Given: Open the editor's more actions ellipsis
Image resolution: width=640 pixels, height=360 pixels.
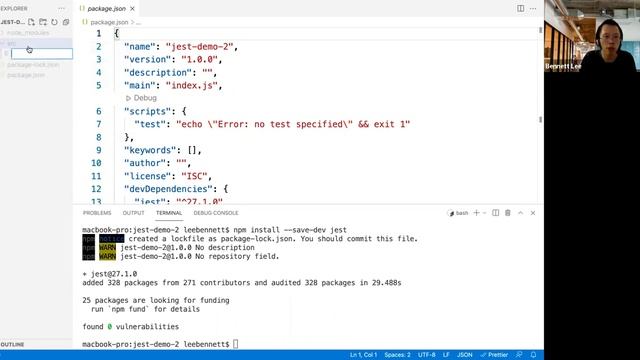Looking at the screenshot, I should (533, 8).
